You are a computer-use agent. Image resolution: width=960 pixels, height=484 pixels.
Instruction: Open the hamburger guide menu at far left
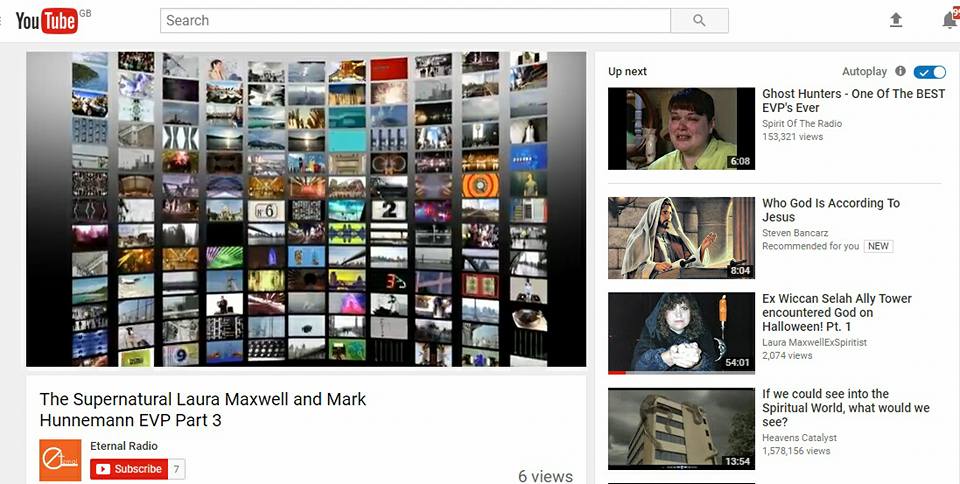click(3, 20)
